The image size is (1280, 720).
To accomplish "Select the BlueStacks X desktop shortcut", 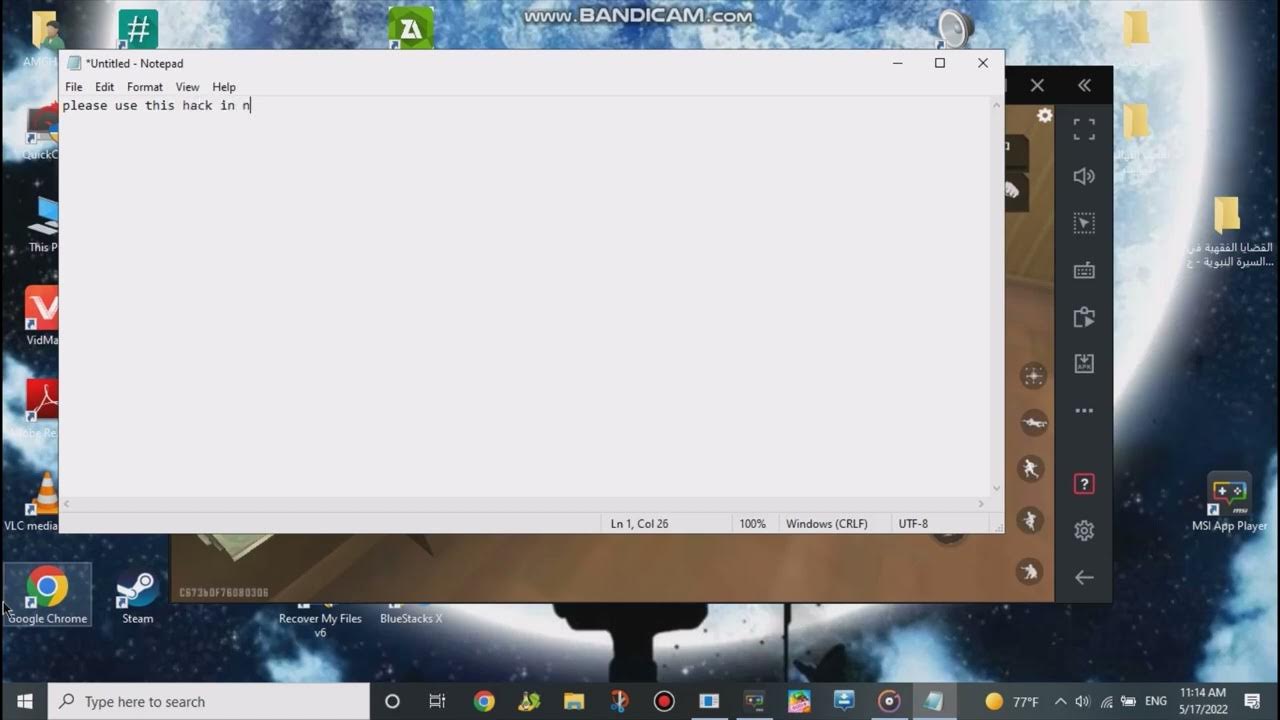I will pyautogui.click(x=411, y=615).
